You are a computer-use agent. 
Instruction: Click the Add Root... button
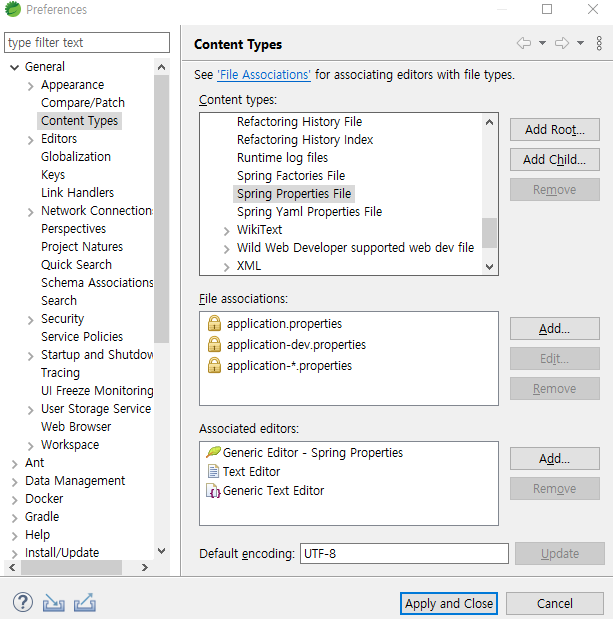[x=555, y=129]
